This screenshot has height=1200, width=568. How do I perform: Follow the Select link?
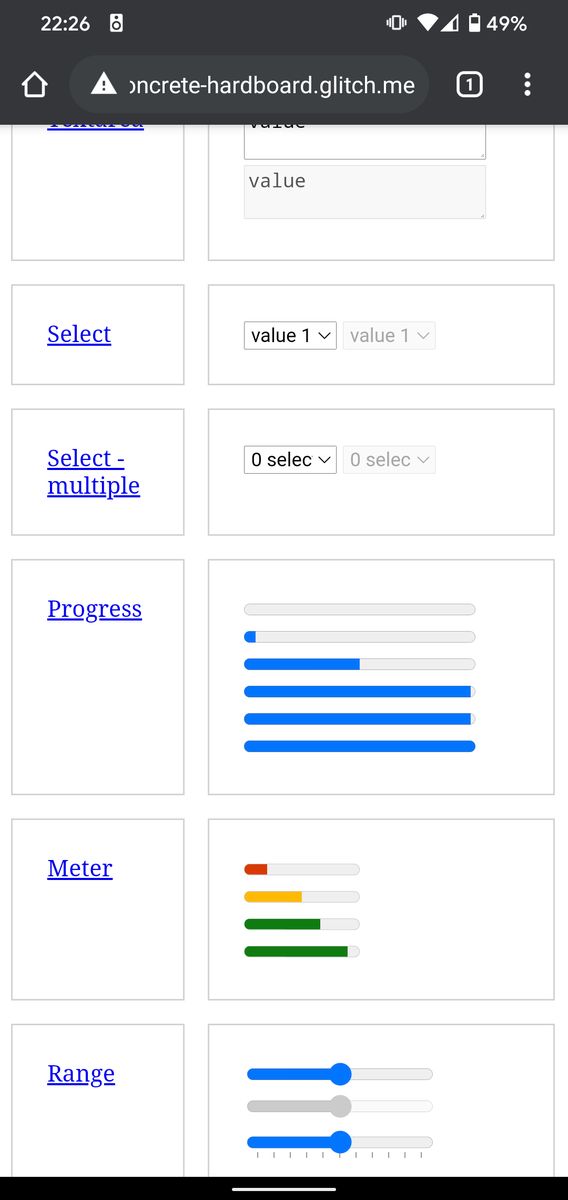(79, 334)
